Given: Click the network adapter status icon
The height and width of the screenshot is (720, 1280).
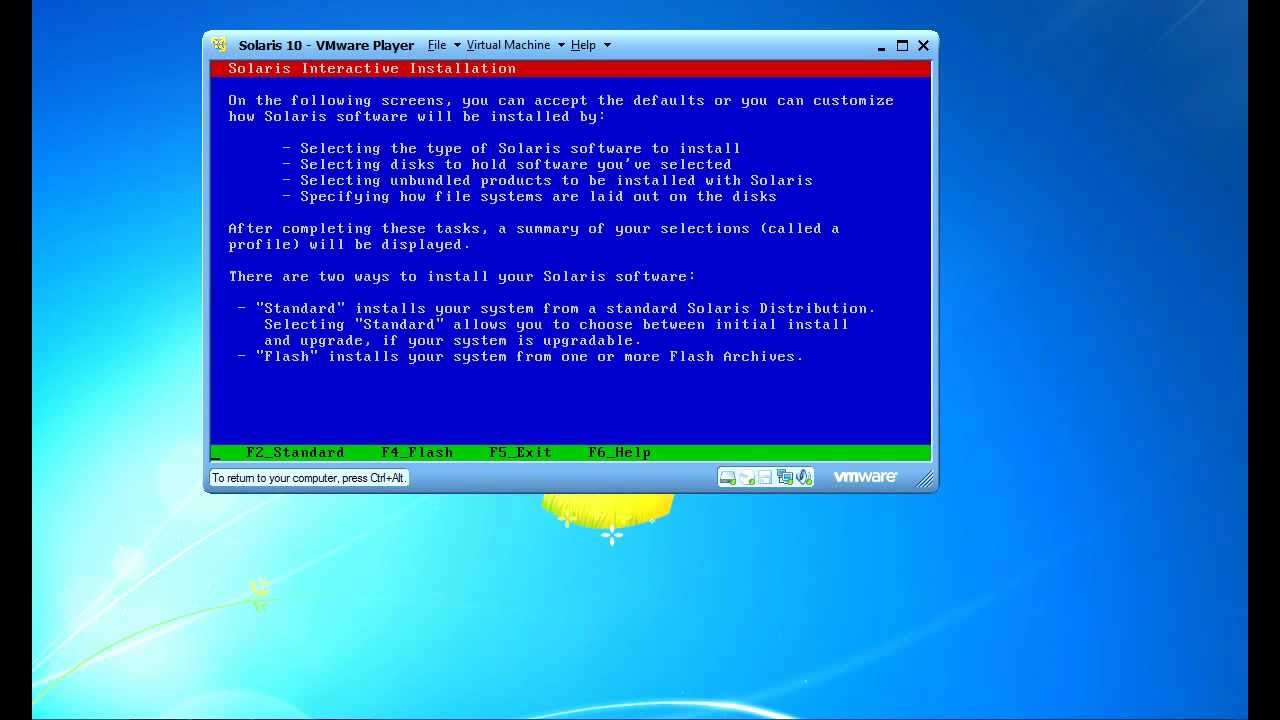Looking at the screenshot, I should (x=785, y=477).
